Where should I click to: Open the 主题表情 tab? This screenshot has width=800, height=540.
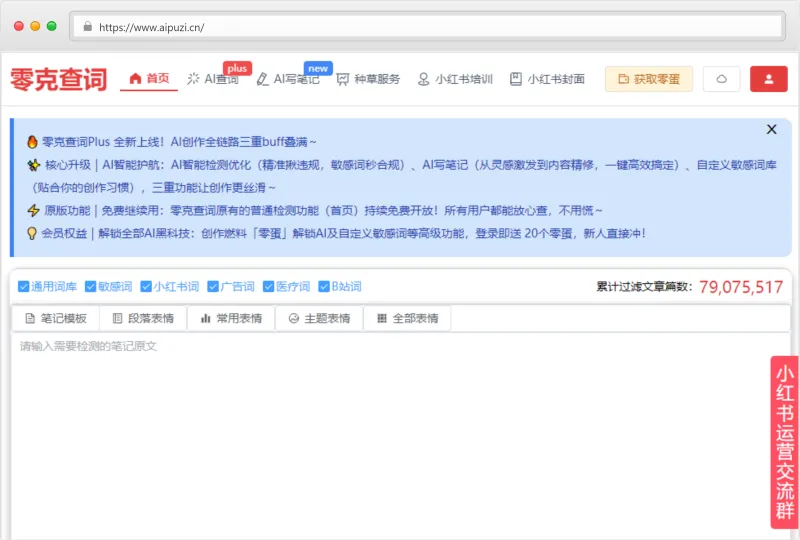[319, 318]
